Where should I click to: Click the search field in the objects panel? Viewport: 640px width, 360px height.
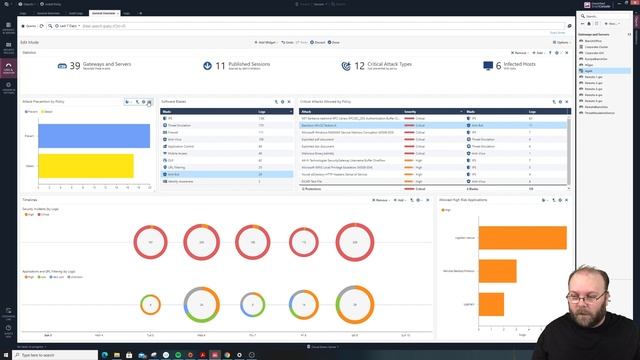pos(605,16)
